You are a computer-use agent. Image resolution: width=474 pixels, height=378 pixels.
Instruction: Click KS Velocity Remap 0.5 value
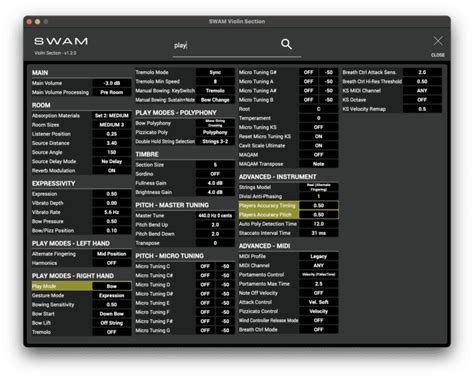[x=422, y=109]
